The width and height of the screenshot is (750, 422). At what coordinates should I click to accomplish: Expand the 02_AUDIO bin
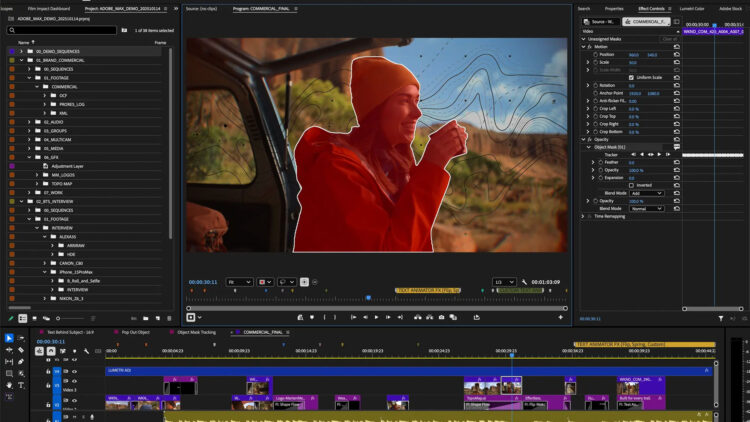pos(29,122)
